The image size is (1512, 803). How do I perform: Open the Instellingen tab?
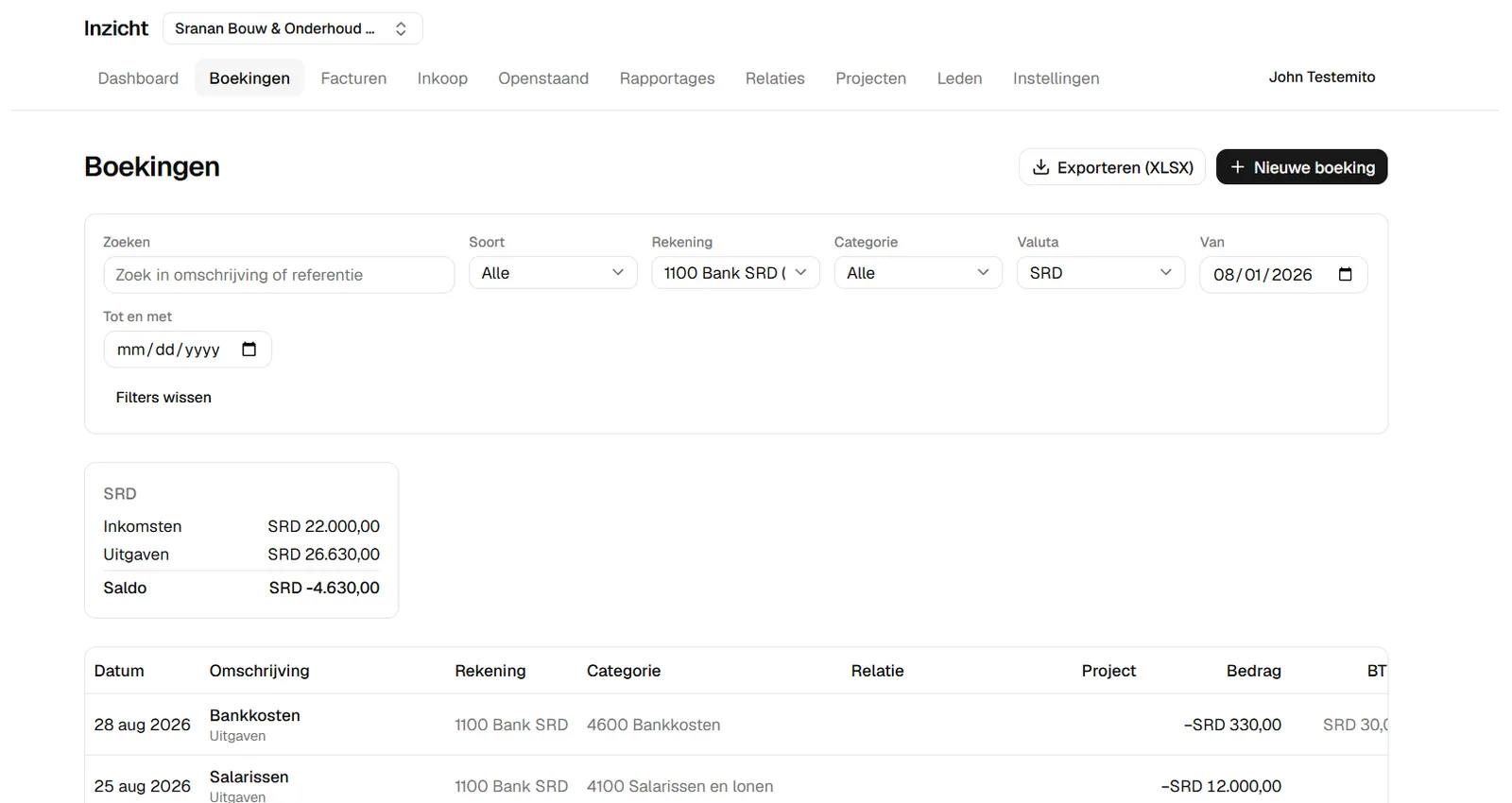(1056, 78)
